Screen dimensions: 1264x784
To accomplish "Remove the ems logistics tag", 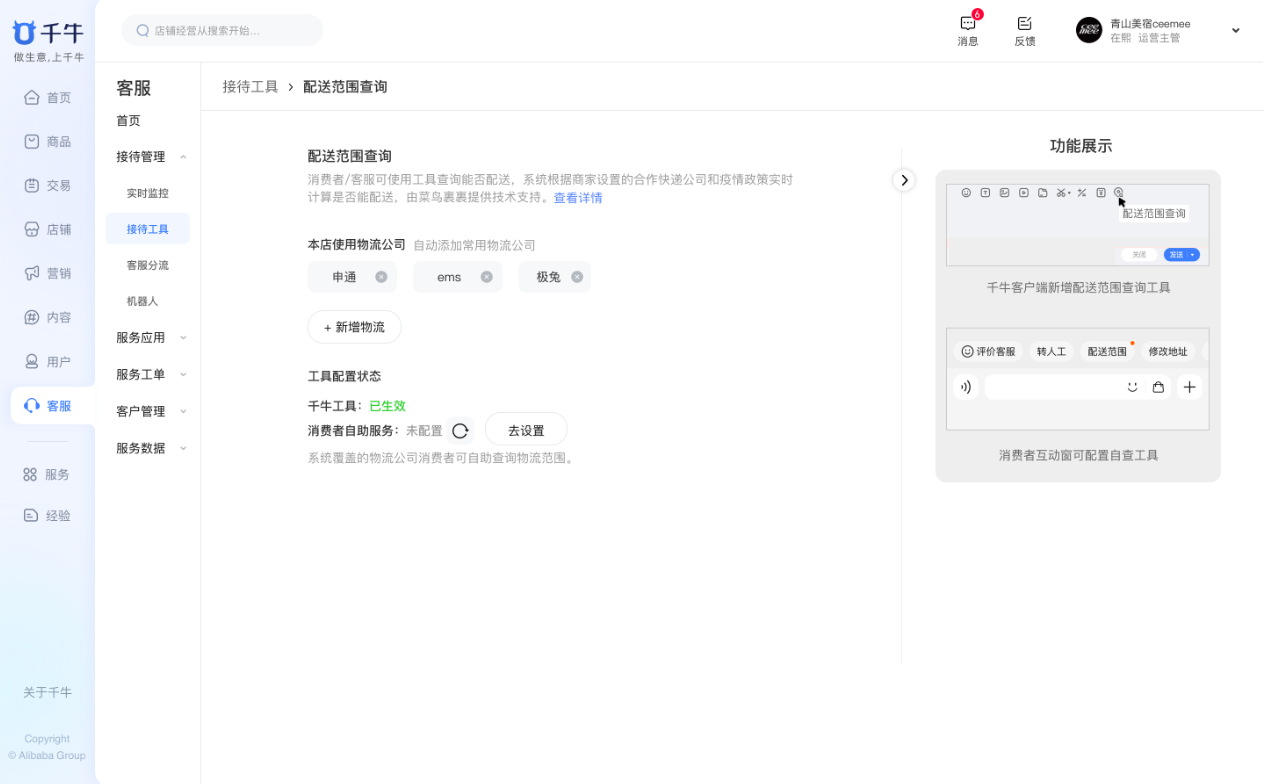I will click(x=486, y=277).
